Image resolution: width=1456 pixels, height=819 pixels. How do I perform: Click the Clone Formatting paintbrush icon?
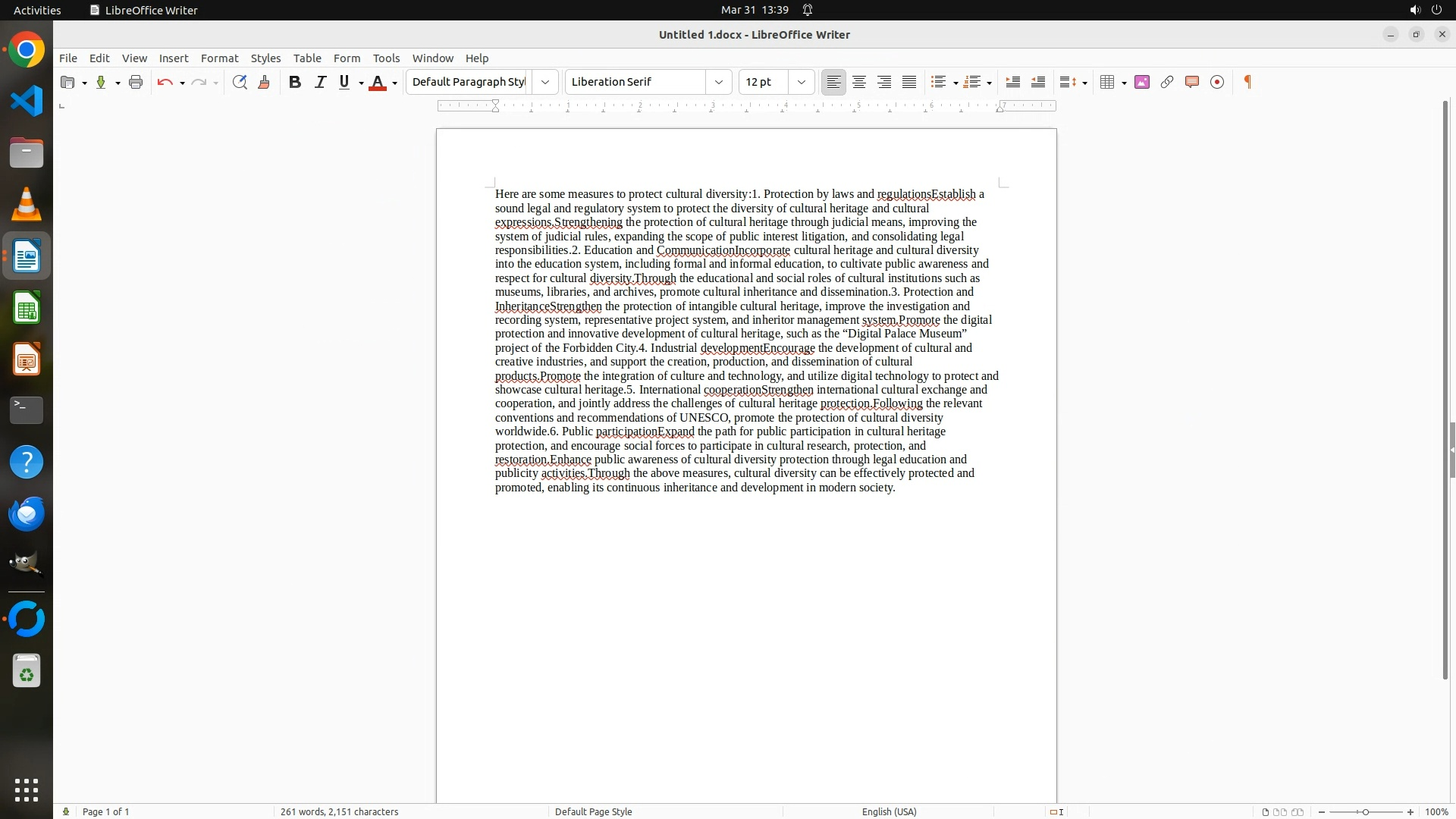point(264,82)
